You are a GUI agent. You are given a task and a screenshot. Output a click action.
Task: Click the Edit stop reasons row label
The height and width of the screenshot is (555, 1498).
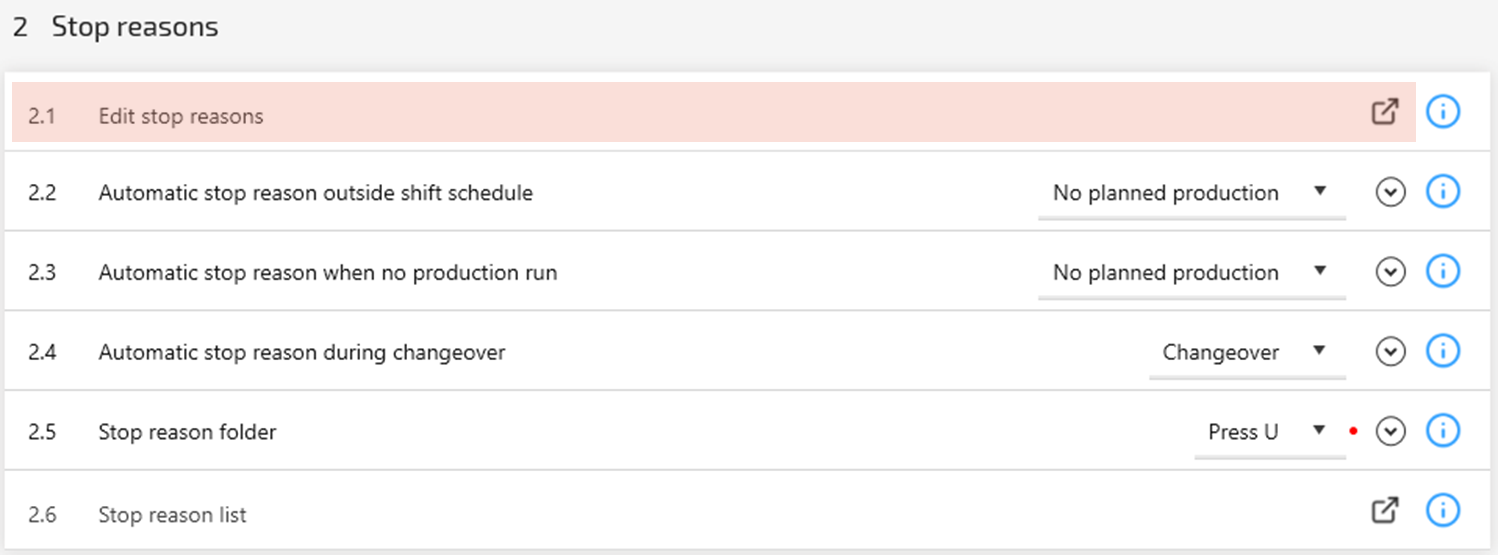(x=181, y=116)
